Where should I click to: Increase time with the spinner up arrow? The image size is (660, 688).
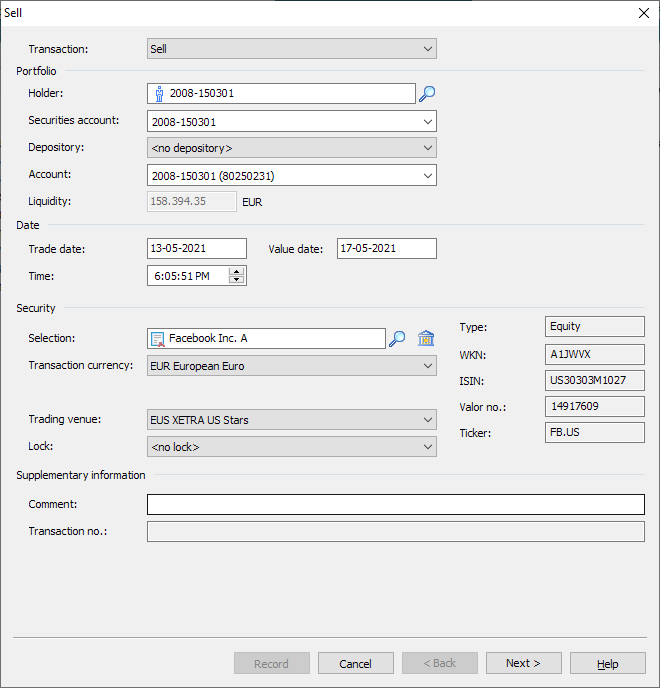[237, 271]
